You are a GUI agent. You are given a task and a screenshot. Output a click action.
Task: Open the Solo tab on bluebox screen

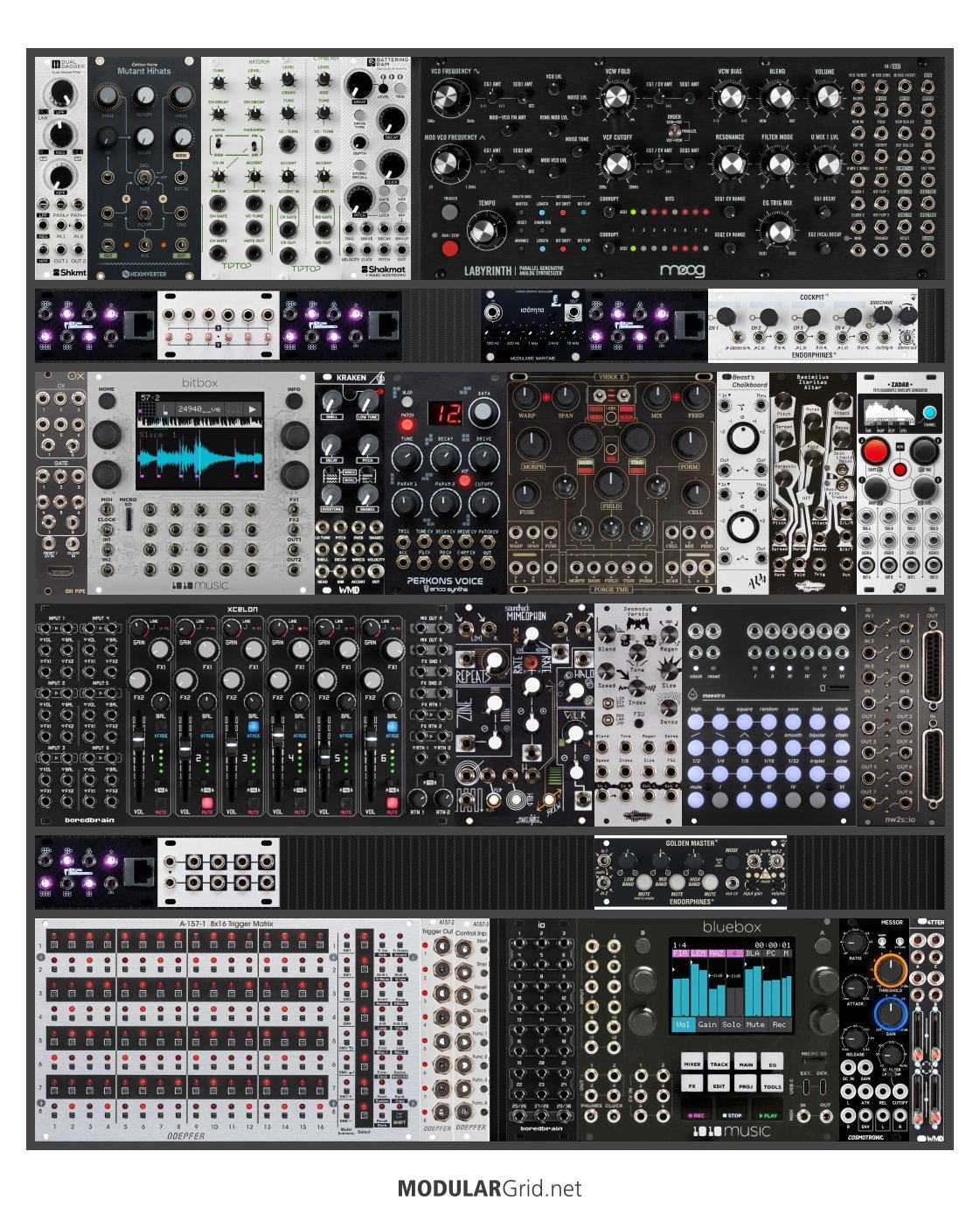pyautogui.click(x=731, y=1024)
